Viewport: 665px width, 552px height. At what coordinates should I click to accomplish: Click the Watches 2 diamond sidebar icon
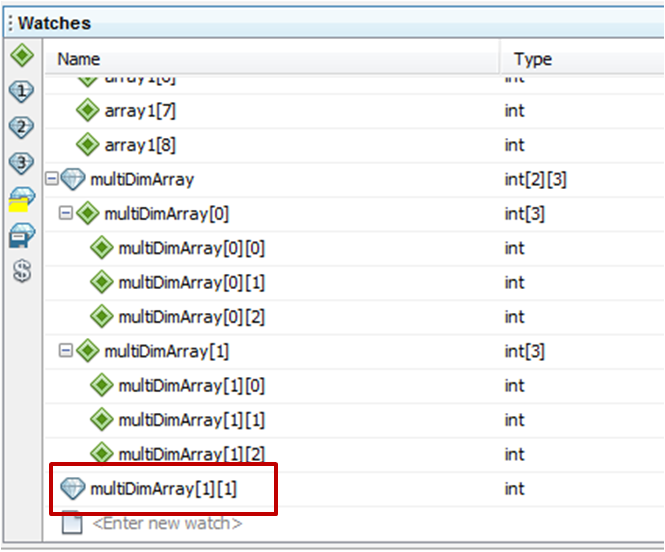coord(21,126)
